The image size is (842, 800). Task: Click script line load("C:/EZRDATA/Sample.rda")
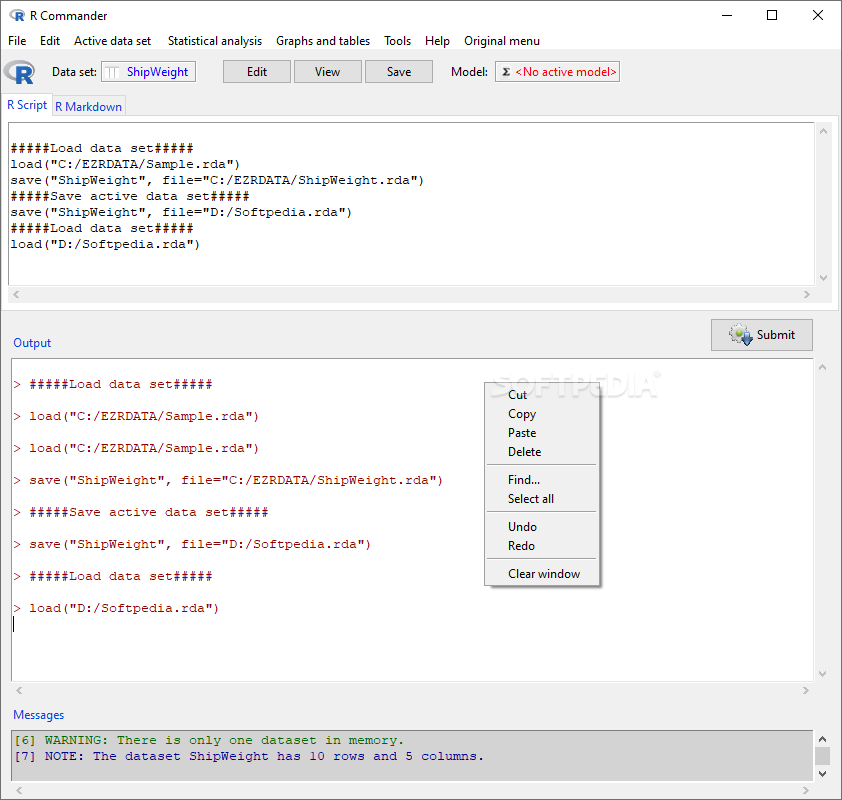[x=125, y=164]
